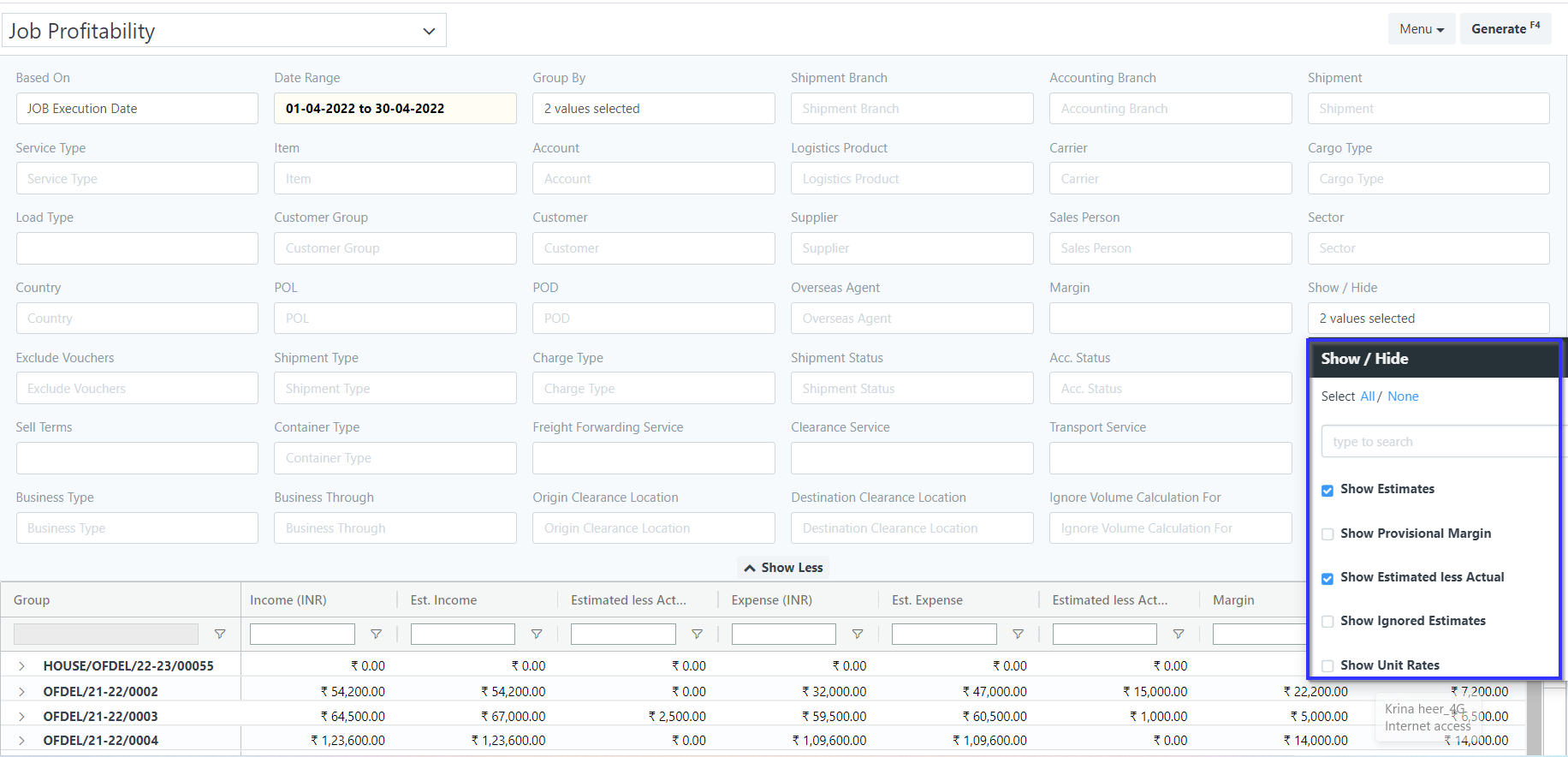Click the Sales Person field

pyautogui.click(x=1171, y=248)
